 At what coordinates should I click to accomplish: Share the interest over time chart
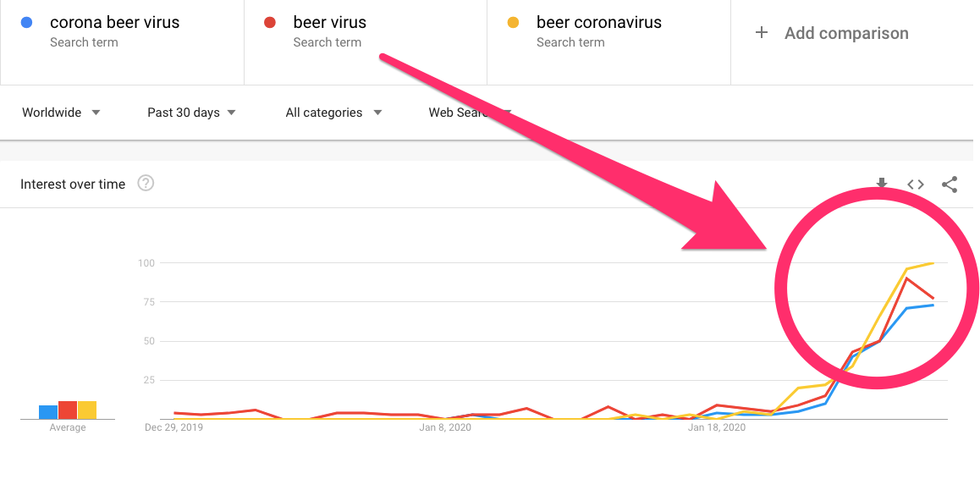pos(949,184)
